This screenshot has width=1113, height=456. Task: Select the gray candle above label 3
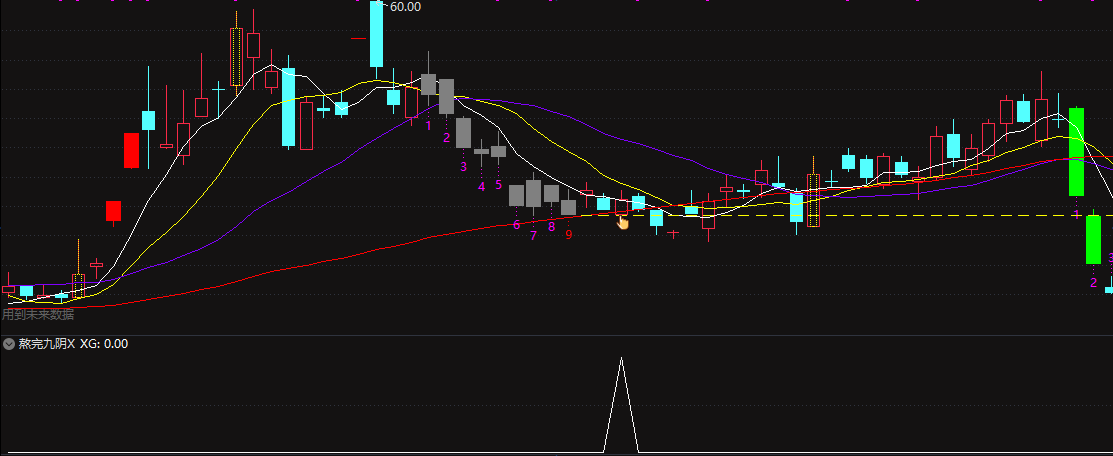pos(464,133)
